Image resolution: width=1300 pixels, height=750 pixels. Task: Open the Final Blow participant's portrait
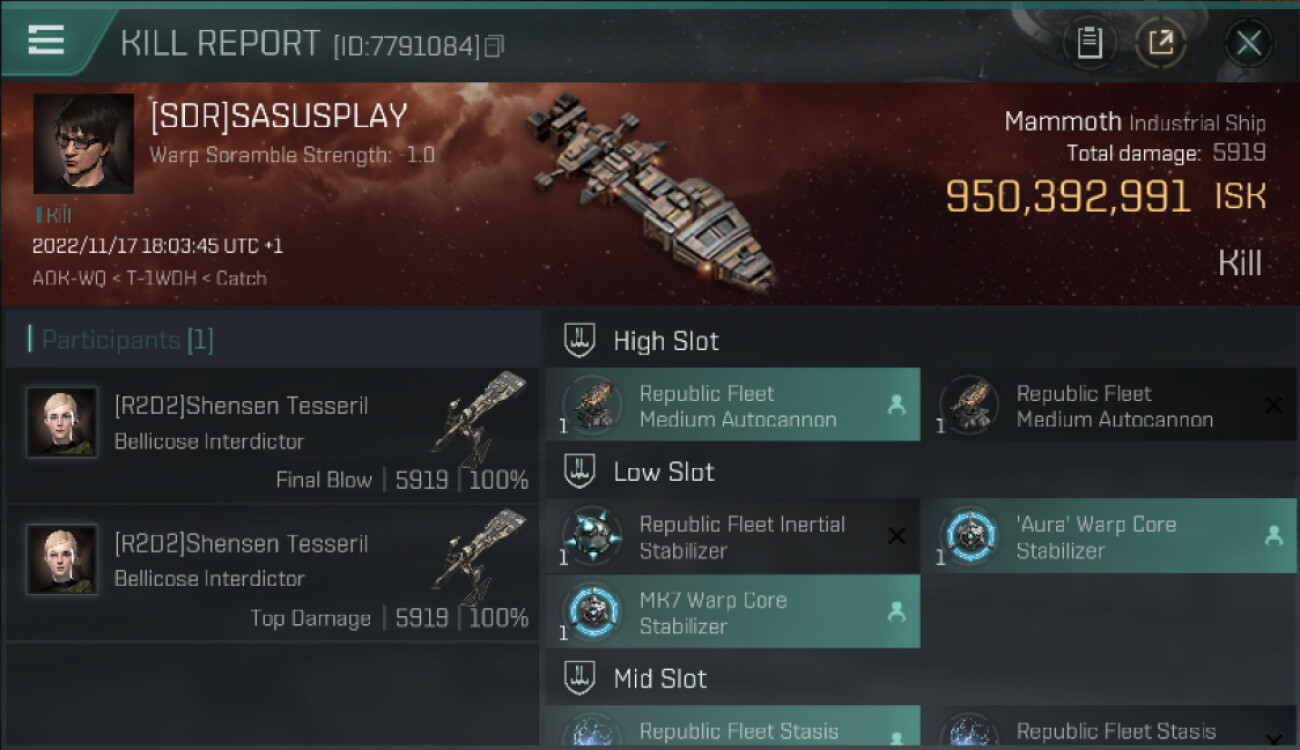click(62, 422)
